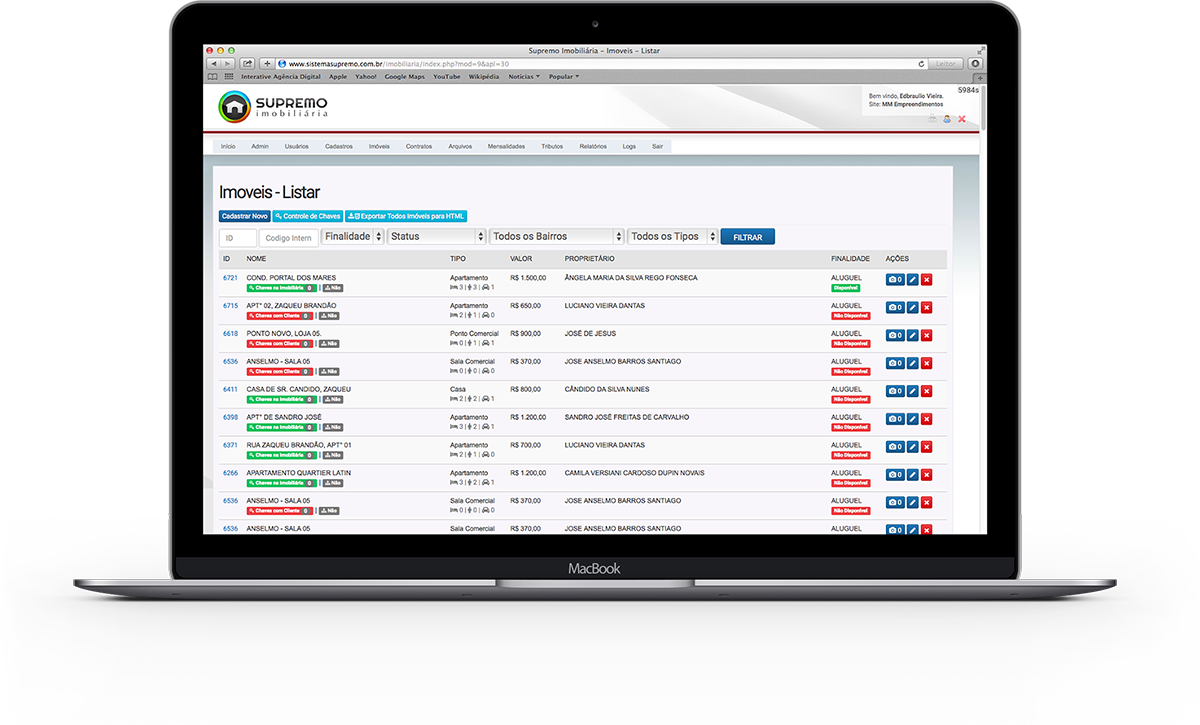Image resolution: width=1200 pixels, height=725 pixels.
Task: Open the Mensalidades menu
Action: 506,146
